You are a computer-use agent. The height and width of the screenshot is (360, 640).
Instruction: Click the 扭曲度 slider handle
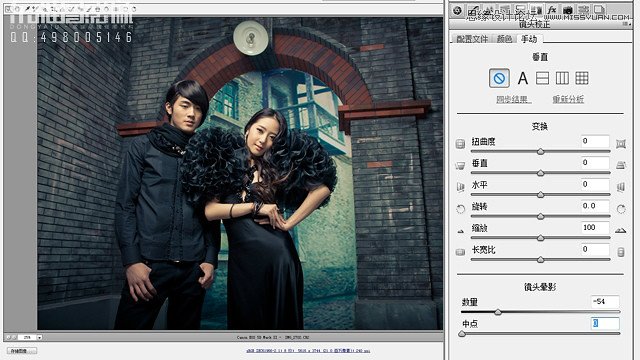[x=540, y=151]
